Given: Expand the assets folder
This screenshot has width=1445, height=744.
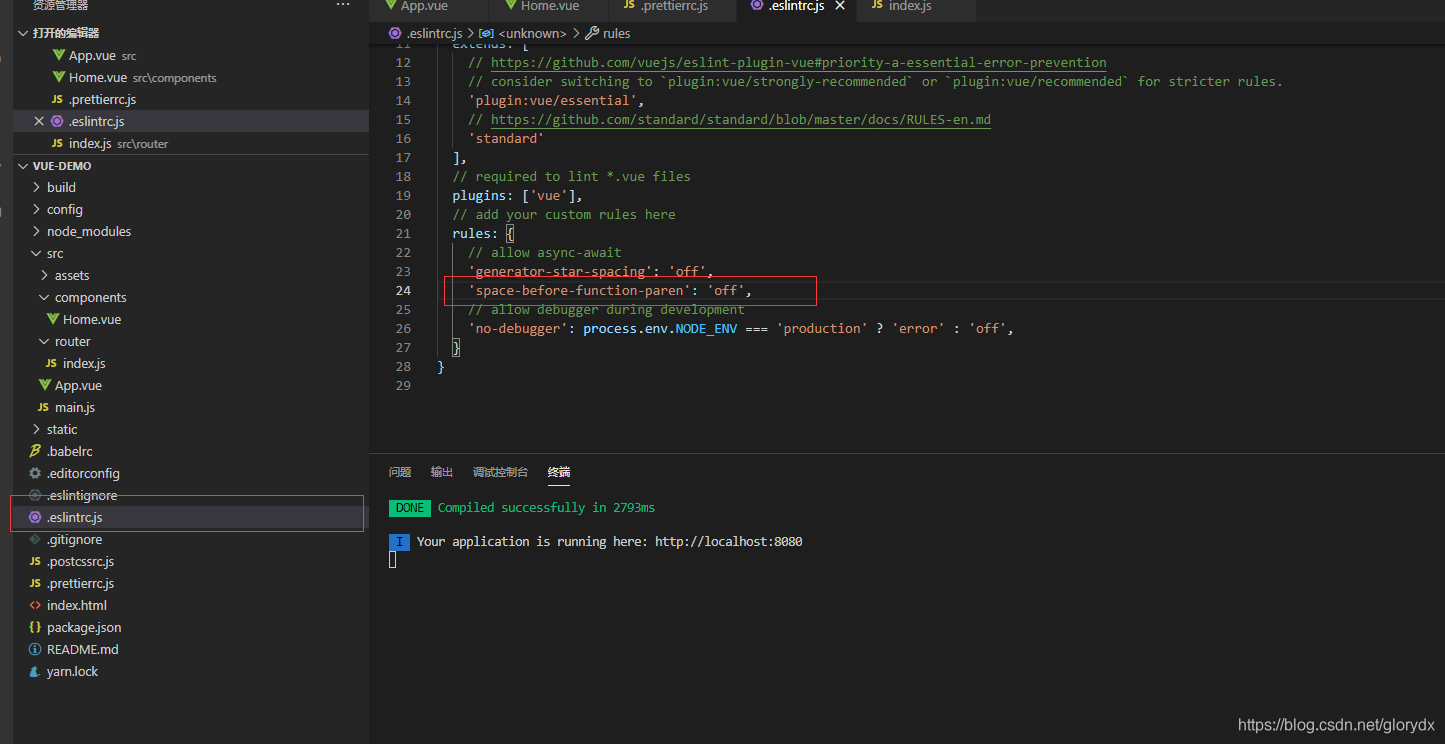Looking at the screenshot, I should click(x=72, y=275).
